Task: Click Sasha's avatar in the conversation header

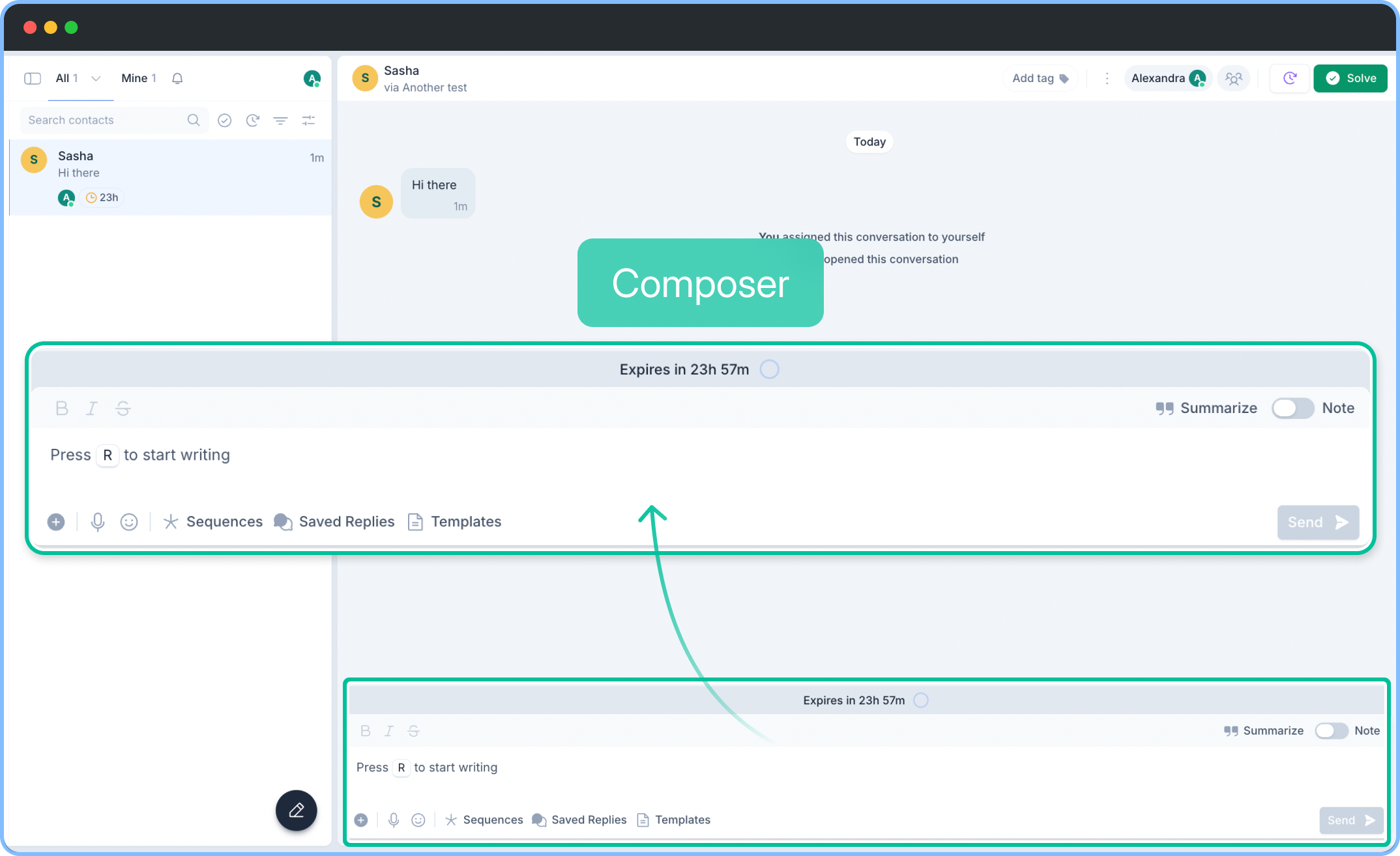Action: point(365,78)
